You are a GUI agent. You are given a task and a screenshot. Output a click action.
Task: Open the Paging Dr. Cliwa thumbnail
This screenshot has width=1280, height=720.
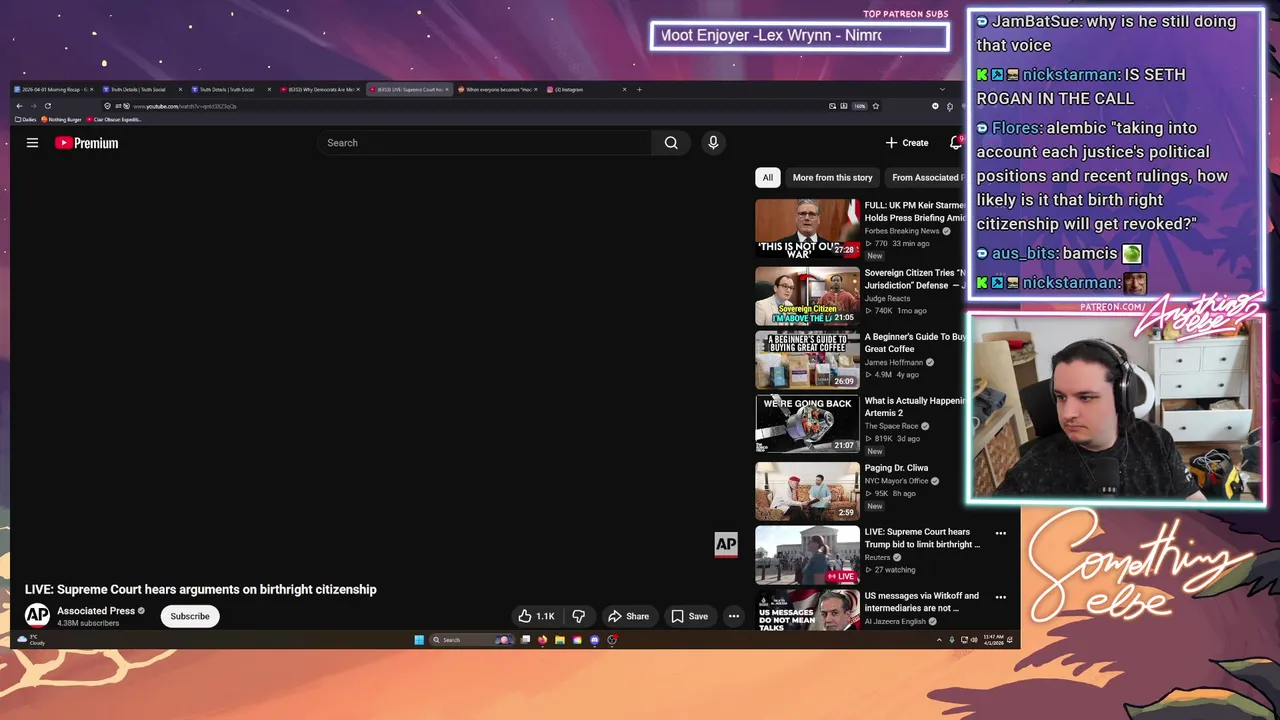point(807,490)
